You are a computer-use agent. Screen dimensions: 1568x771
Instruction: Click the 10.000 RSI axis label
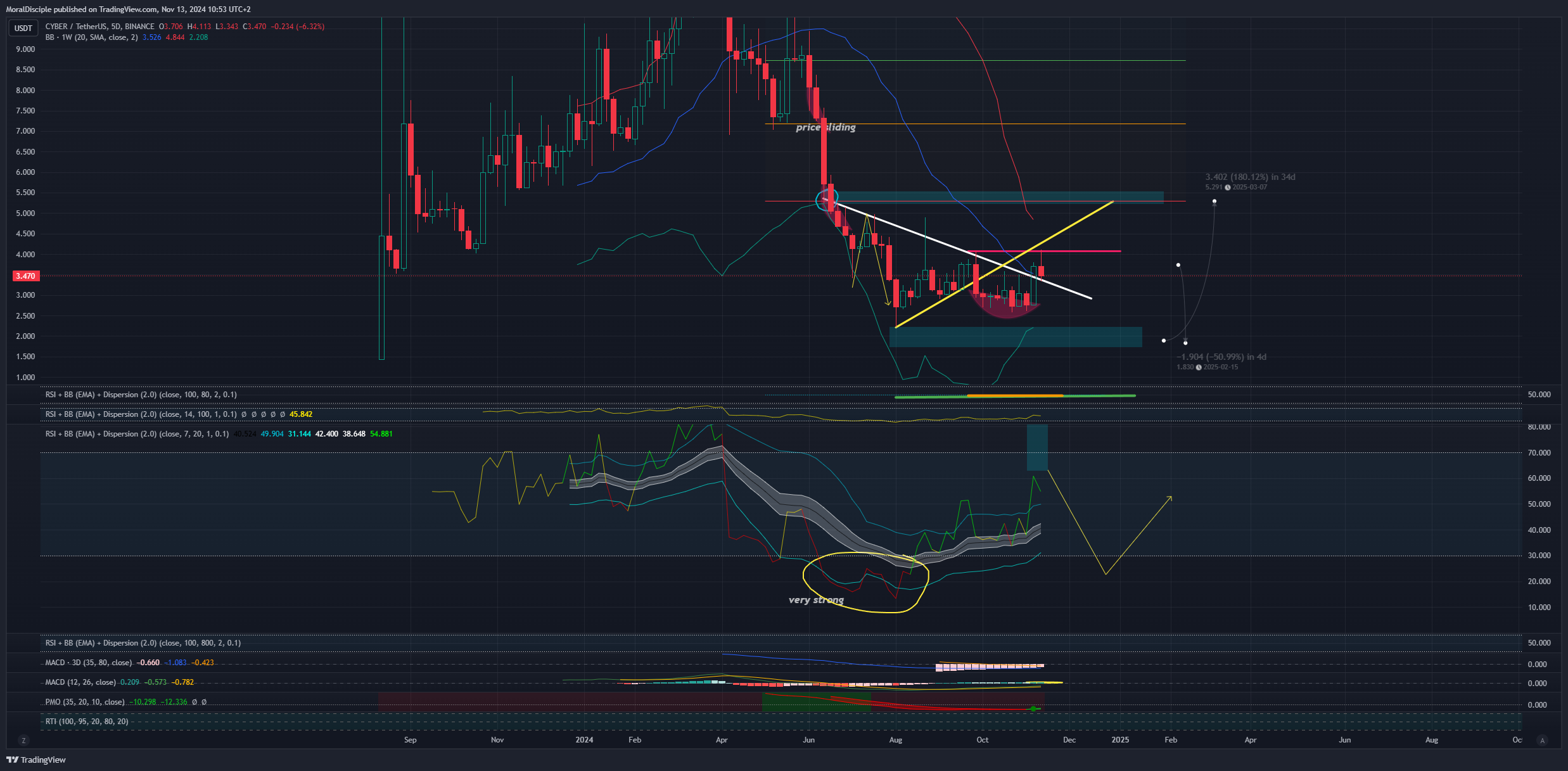click(x=1539, y=608)
